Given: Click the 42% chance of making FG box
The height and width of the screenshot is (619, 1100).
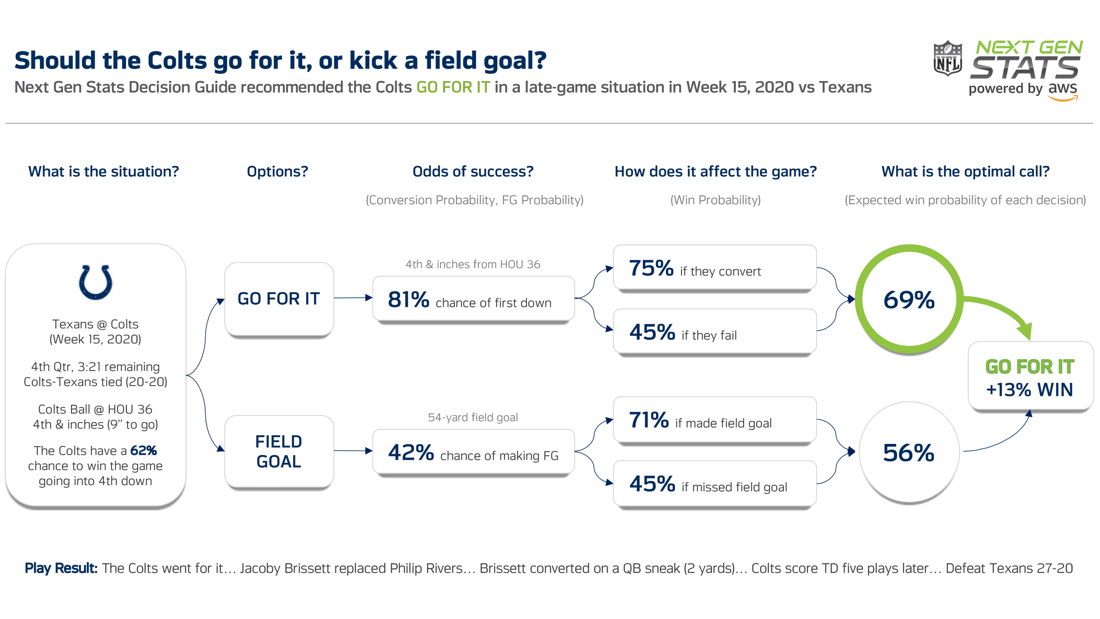Looking at the screenshot, I should point(473,453).
